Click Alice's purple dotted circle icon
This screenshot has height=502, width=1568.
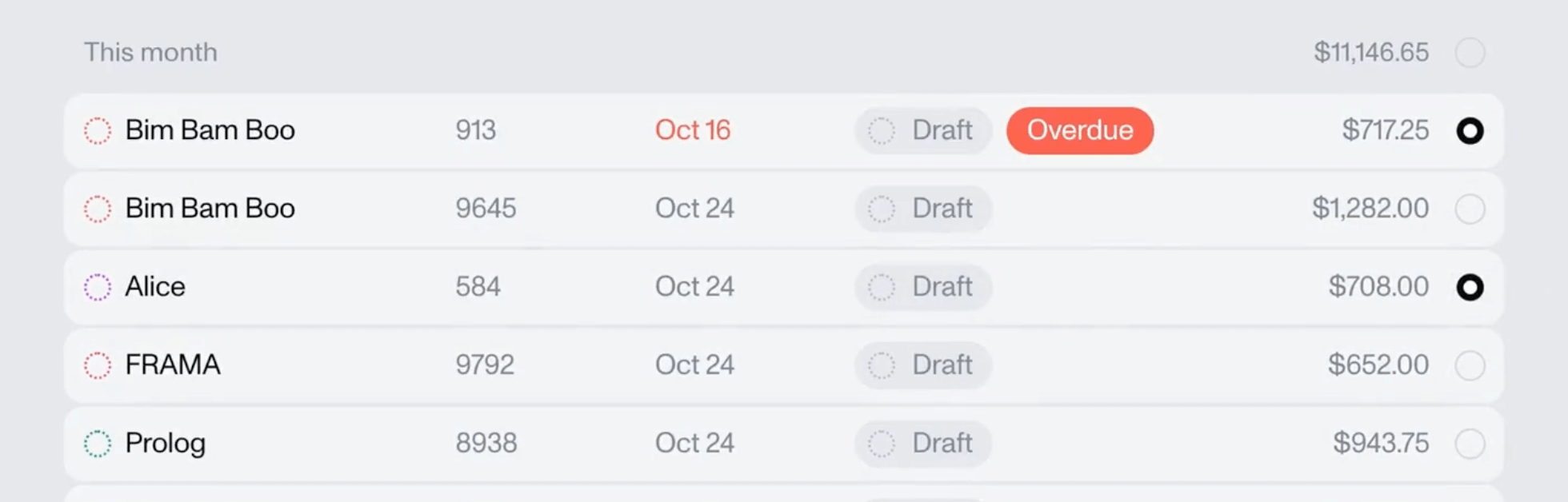click(x=98, y=287)
